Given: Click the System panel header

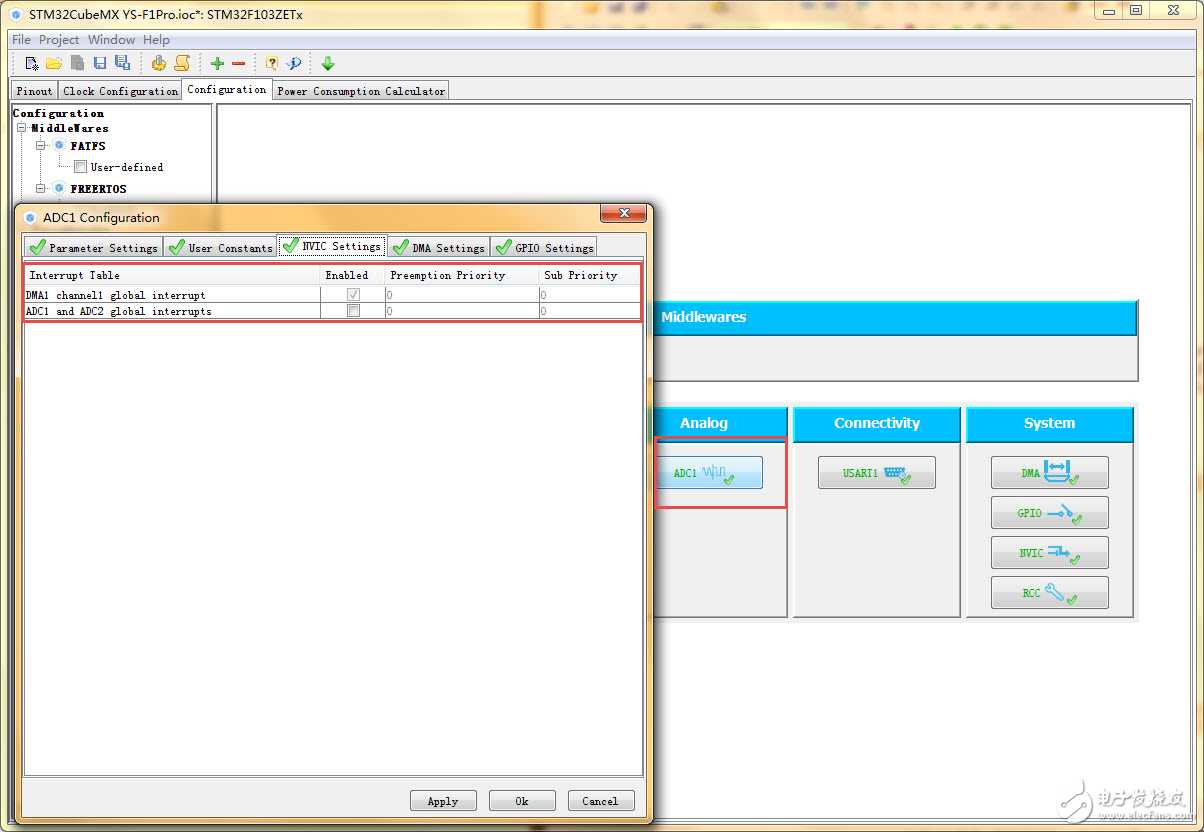Looking at the screenshot, I should point(1050,423).
